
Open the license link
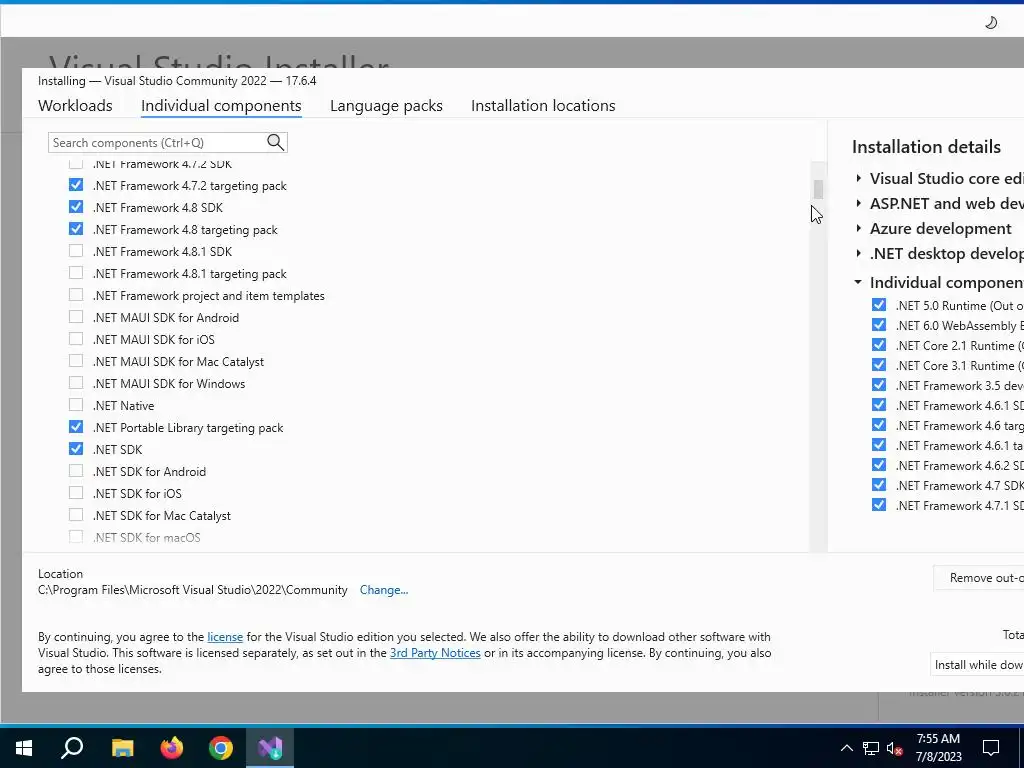click(225, 637)
